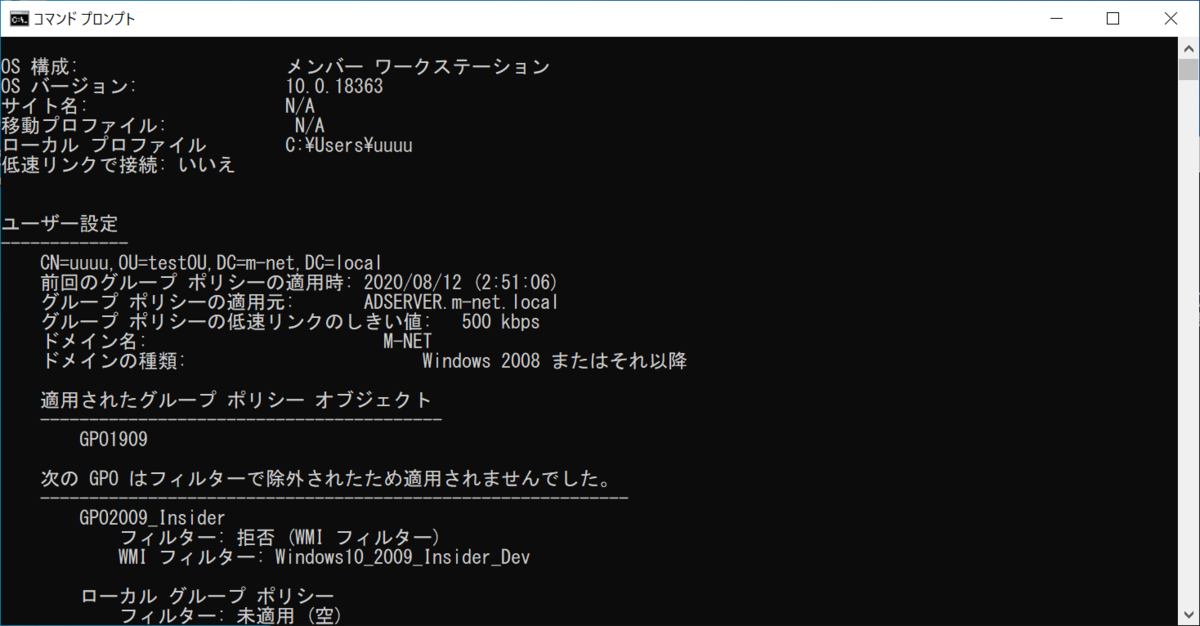Image resolution: width=1200 pixels, height=626 pixels.
Task: Click the filtered GPO name GPO2009_Insider
Action: 153,517
